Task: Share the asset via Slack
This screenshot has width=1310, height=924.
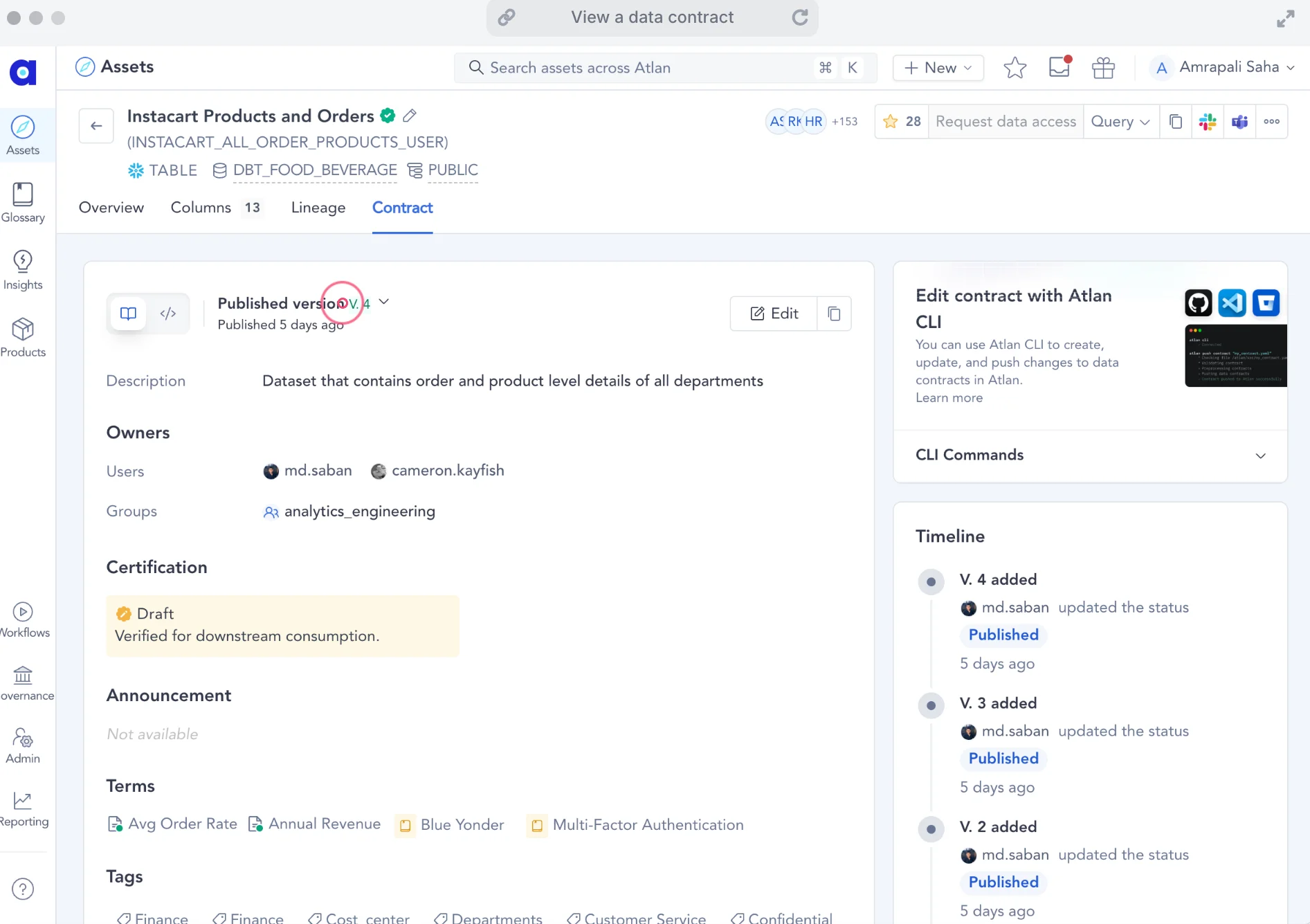Action: (x=1208, y=121)
